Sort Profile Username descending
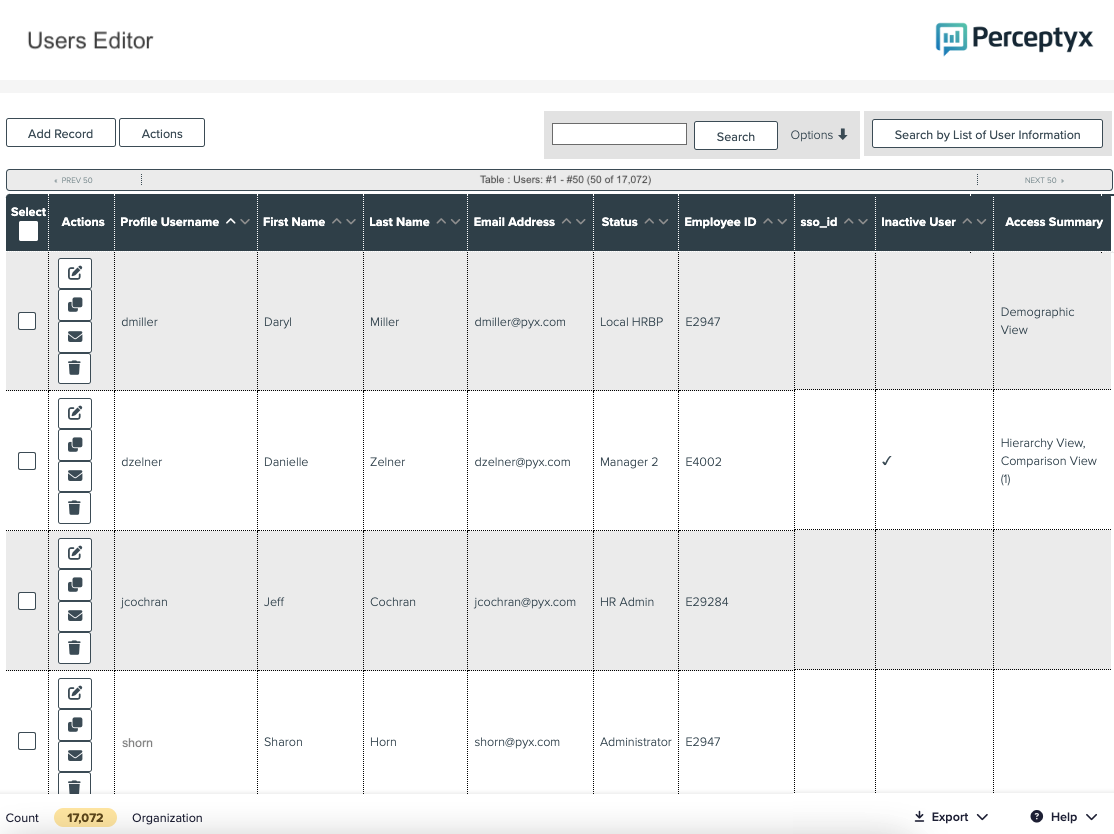 (245, 222)
